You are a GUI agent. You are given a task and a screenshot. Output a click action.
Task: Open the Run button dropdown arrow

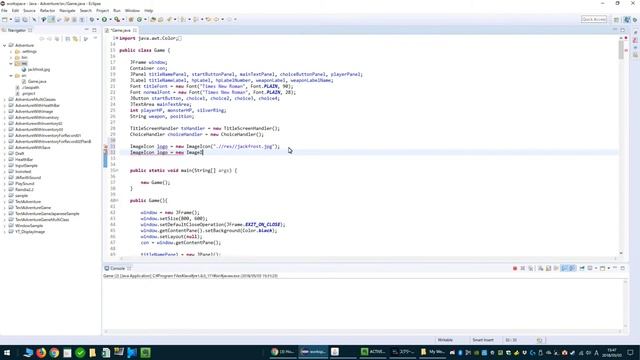point(110,20)
